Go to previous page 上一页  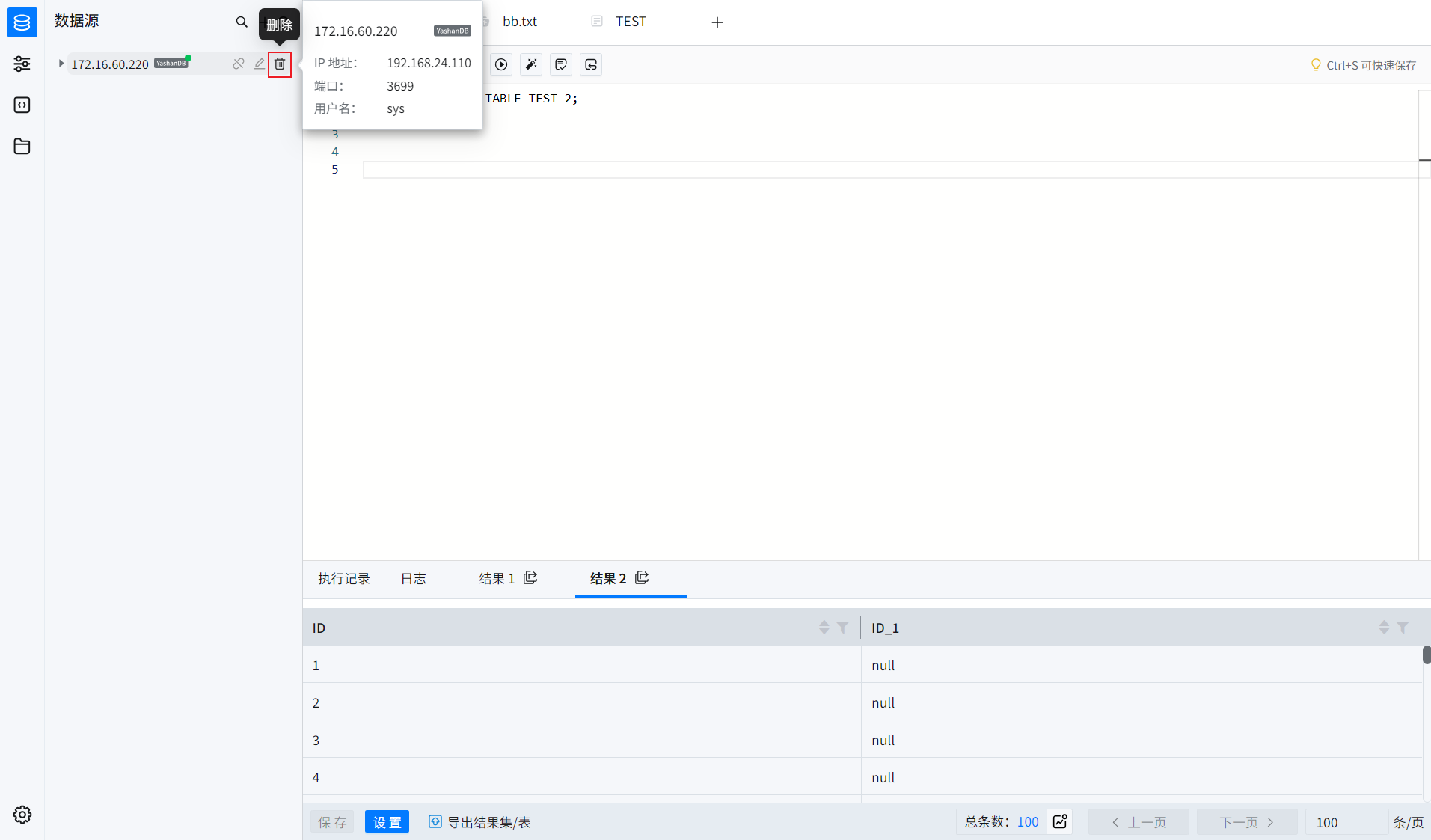(x=1139, y=822)
